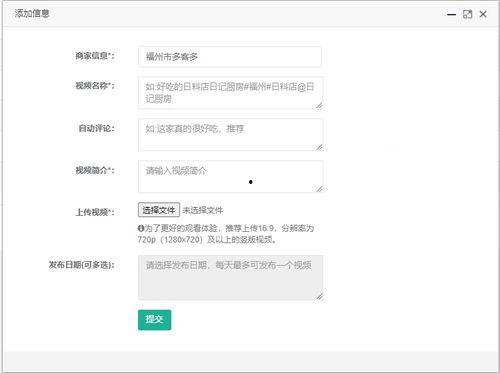The width and height of the screenshot is (500, 373).
Task: Minimize the 添加信息 dialog
Action: click(451, 14)
